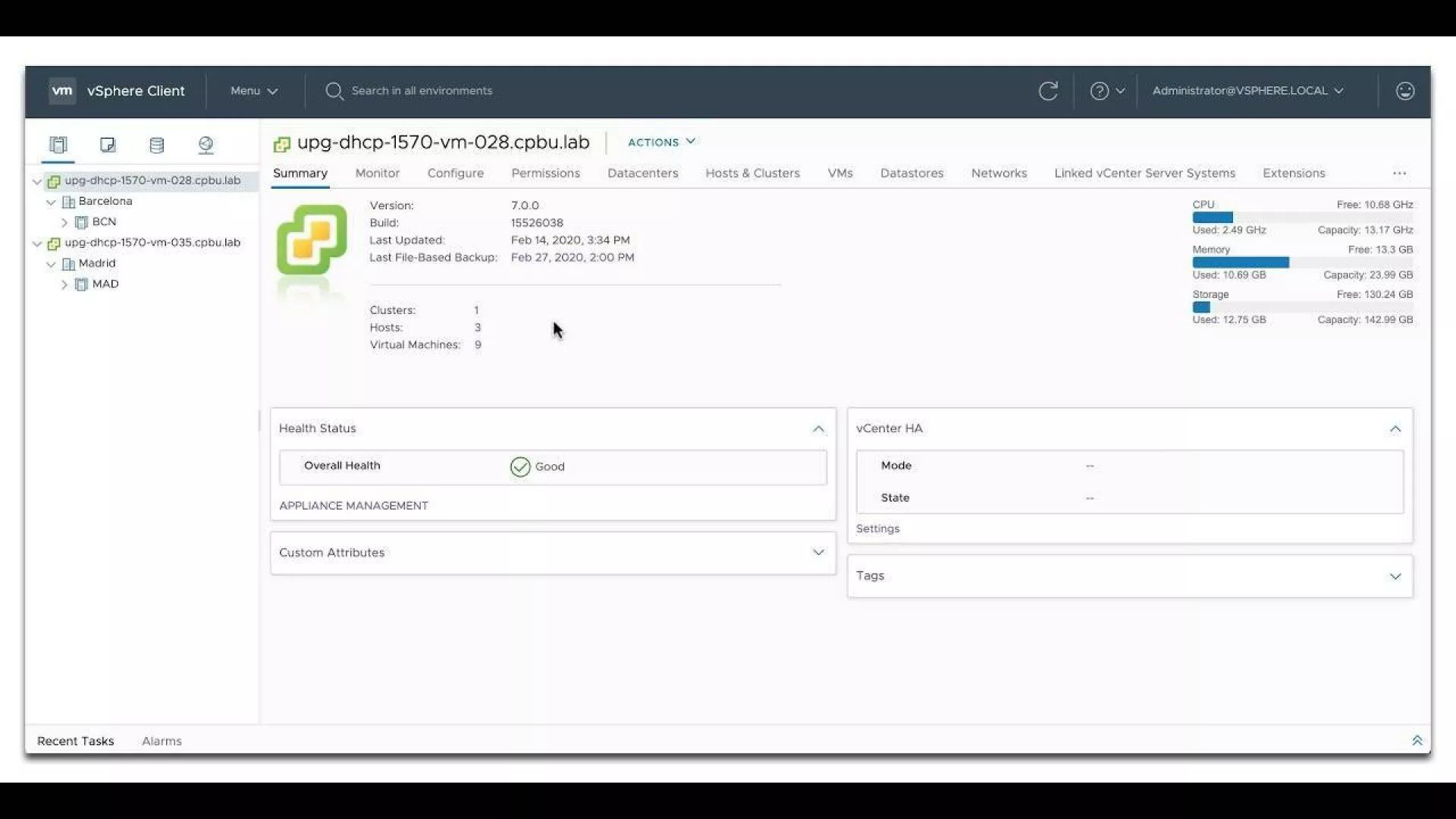
Task: Click the VMware vm logo
Action: tap(62, 91)
